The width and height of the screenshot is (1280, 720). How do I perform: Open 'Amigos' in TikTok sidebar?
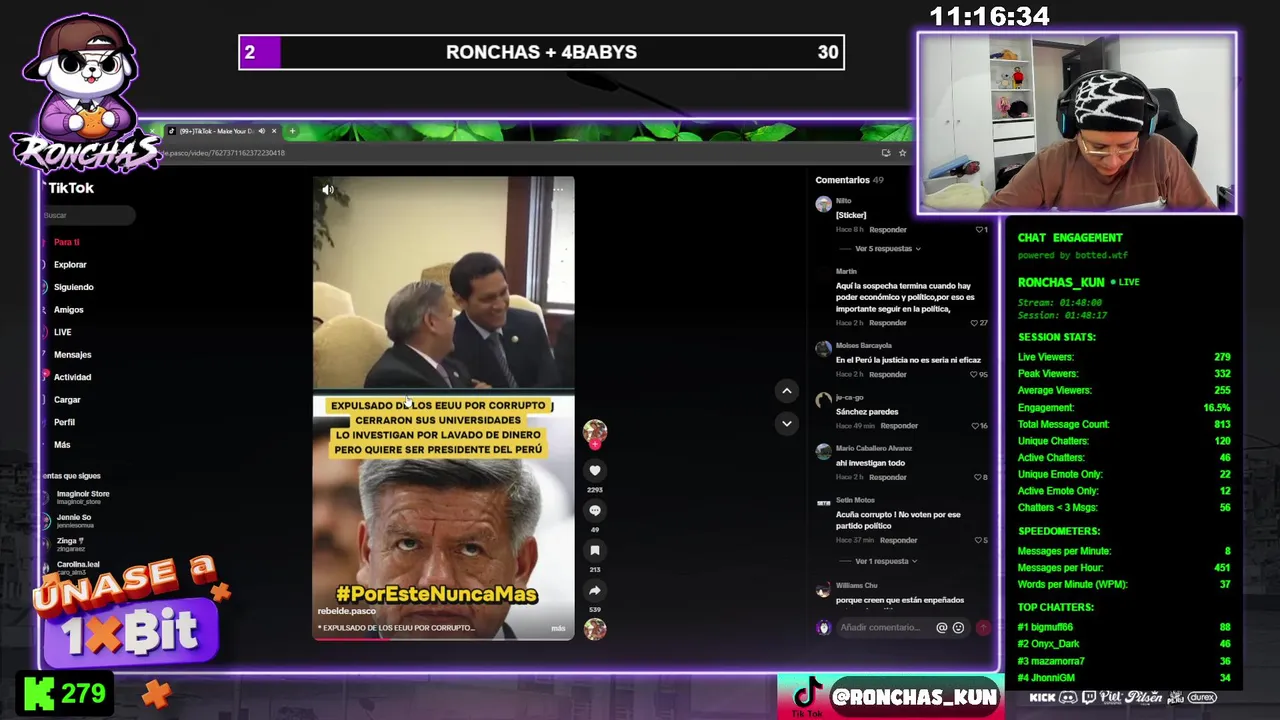coord(68,310)
